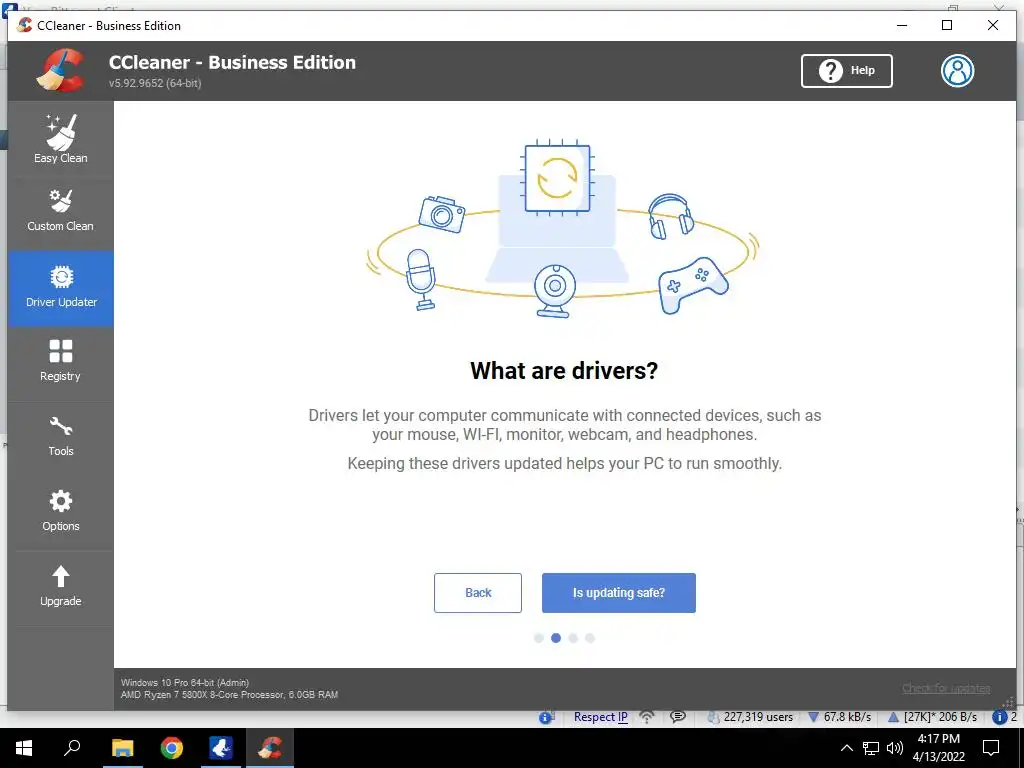Click the CCleaner taskbar icon
The height and width of the screenshot is (768, 1024).
270,748
